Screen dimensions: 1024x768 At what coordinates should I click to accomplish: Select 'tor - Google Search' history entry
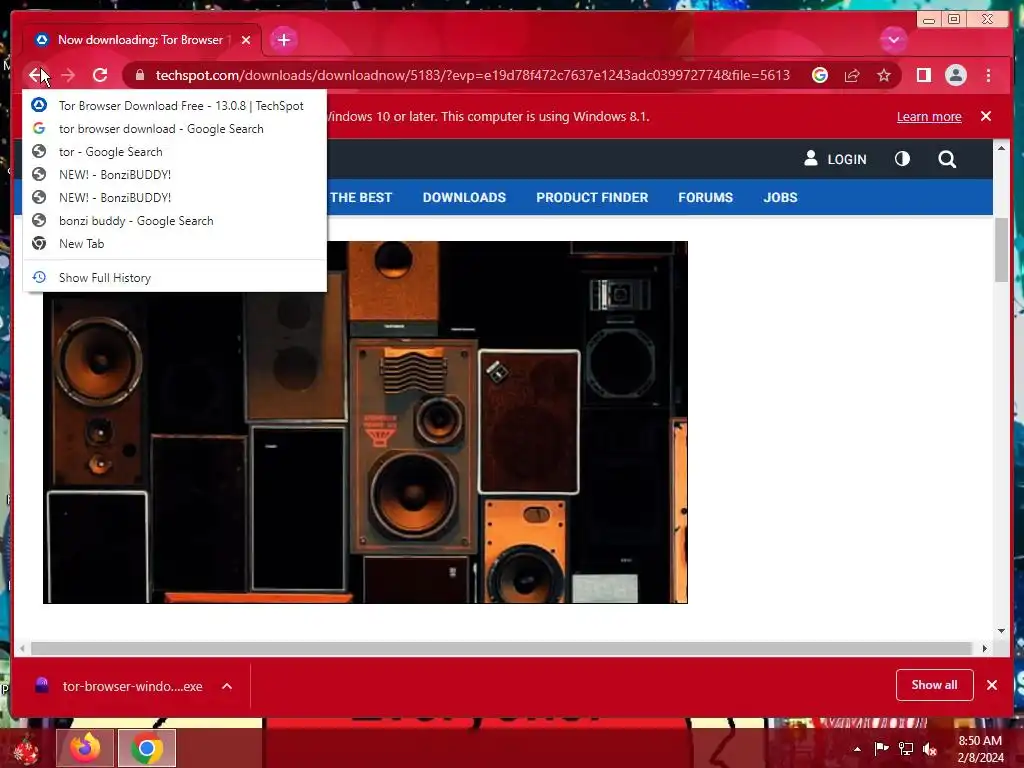click(174, 152)
